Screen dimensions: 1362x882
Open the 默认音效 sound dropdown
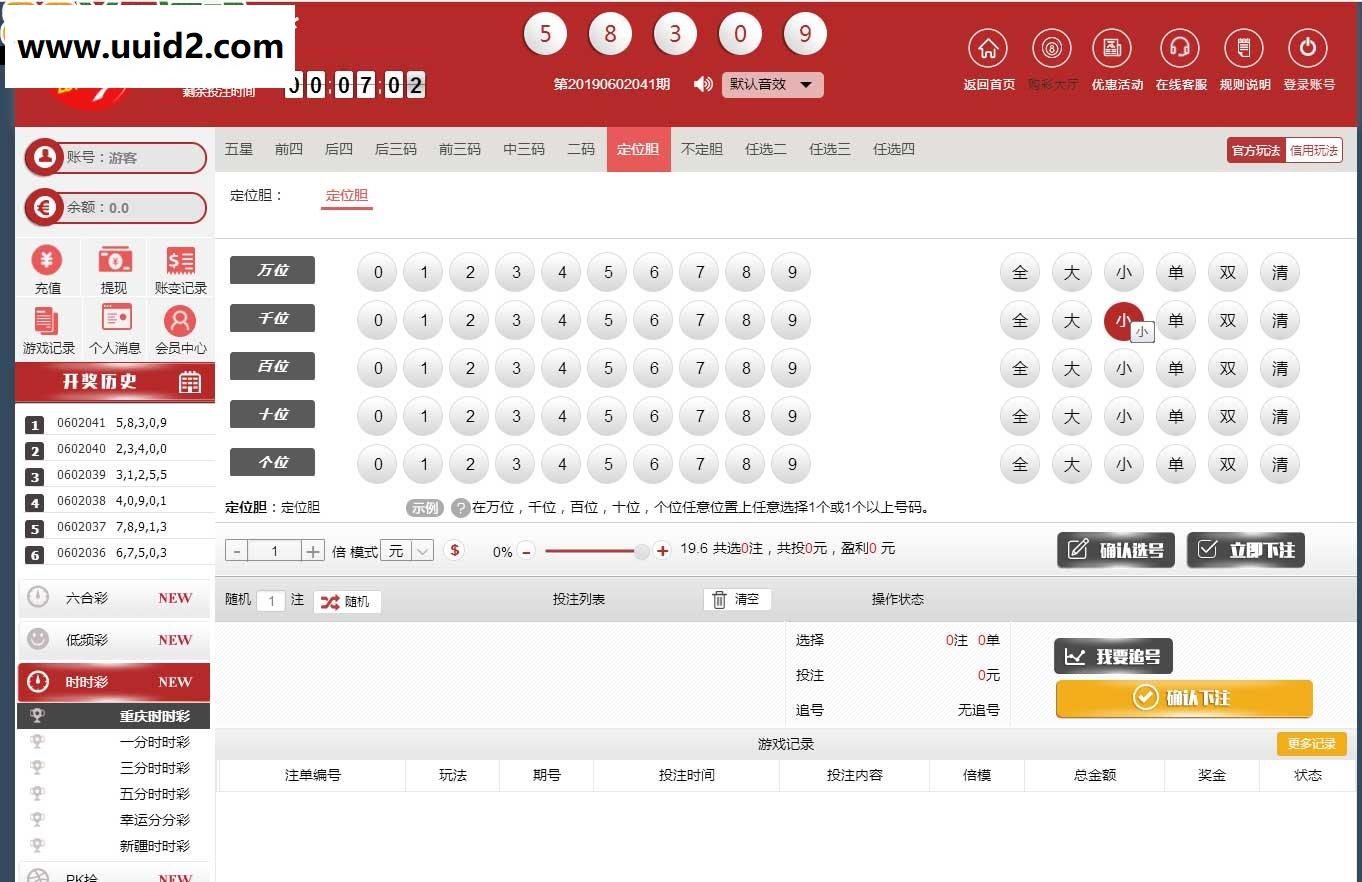(x=771, y=85)
